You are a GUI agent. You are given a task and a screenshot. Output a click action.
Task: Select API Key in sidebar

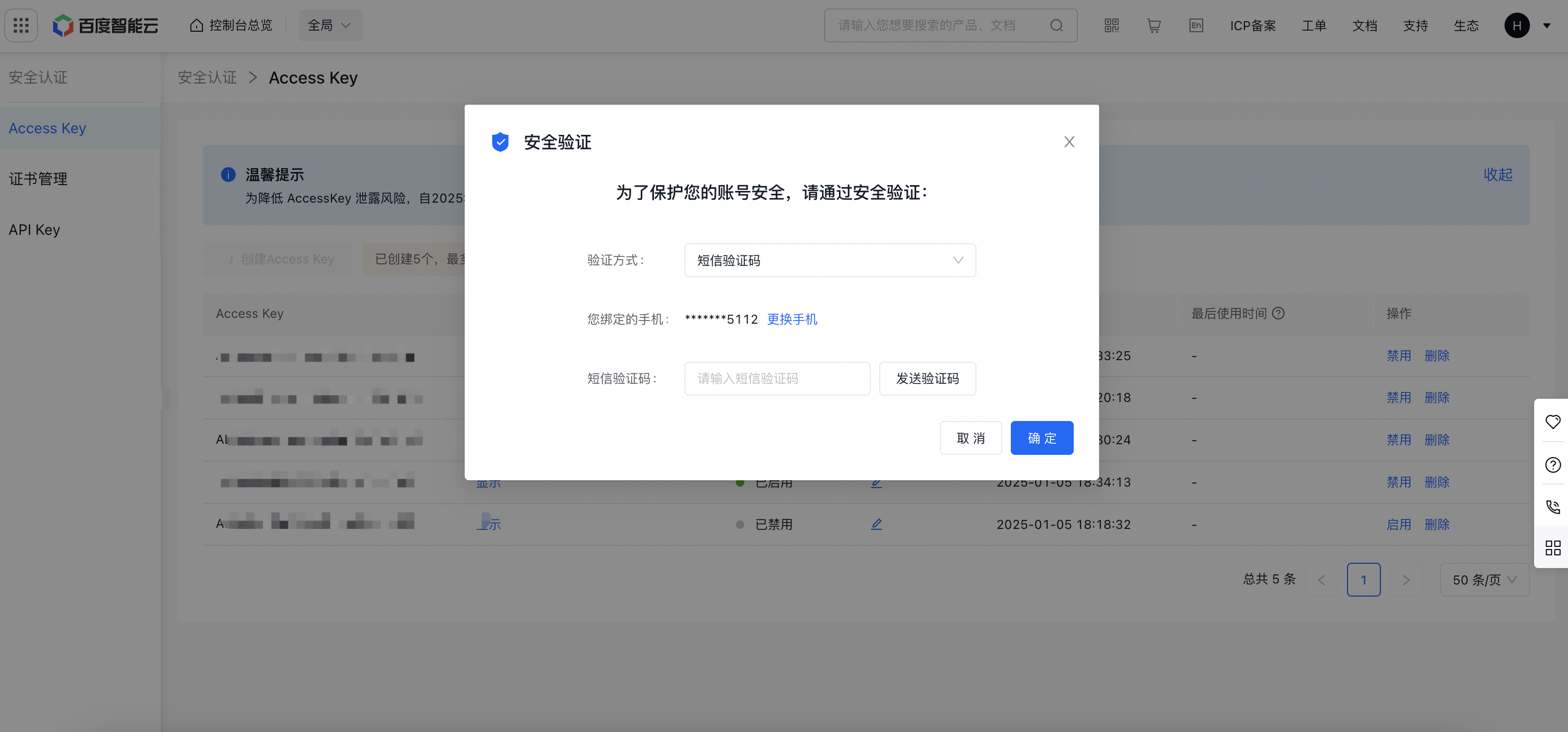pos(80,230)
